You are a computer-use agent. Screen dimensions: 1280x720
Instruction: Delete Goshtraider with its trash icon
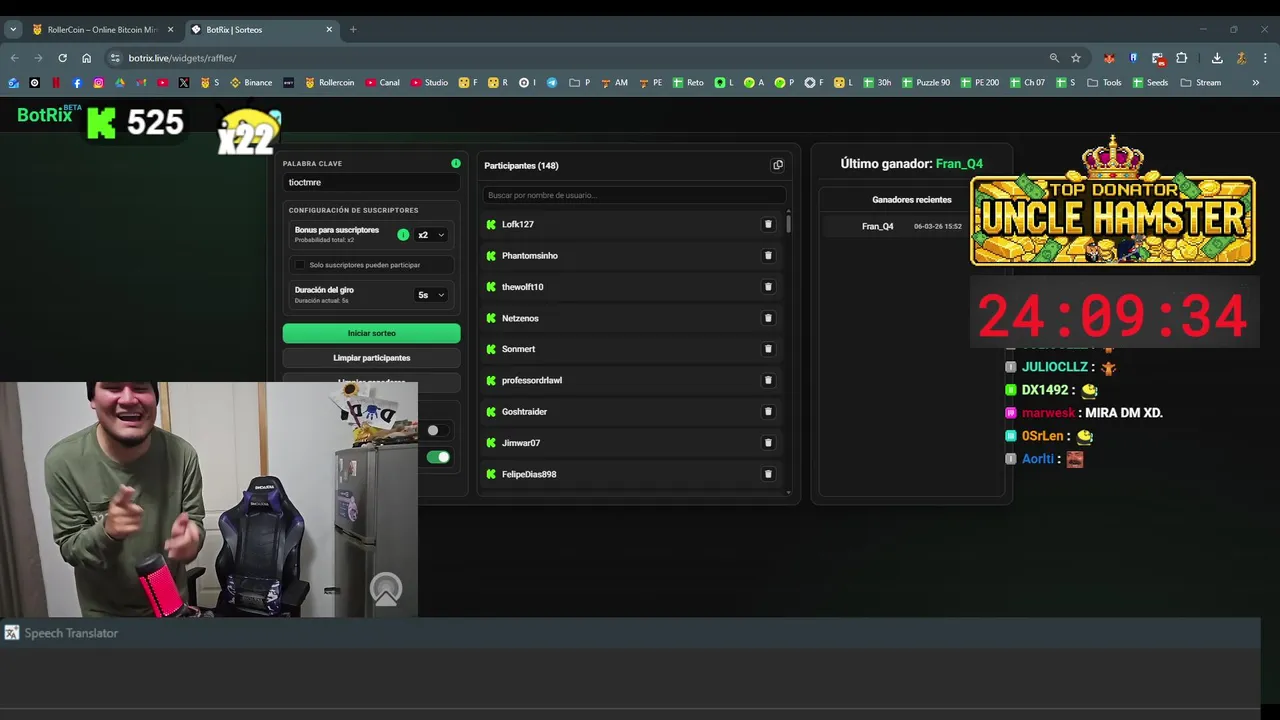(x=768, y=411)
